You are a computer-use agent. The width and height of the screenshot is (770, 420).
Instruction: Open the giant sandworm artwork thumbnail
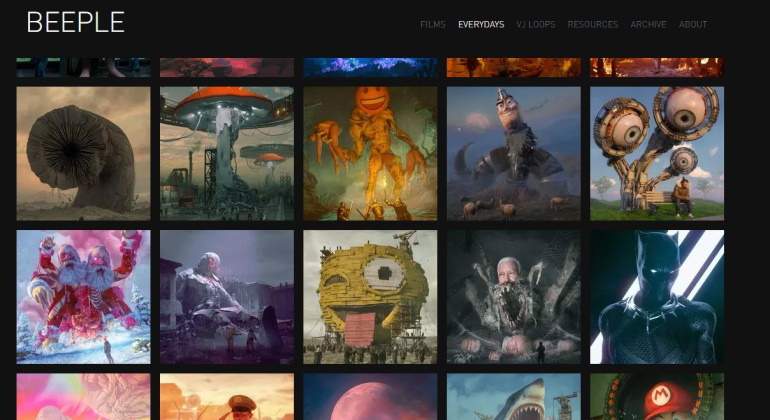(x=83, y=154)
